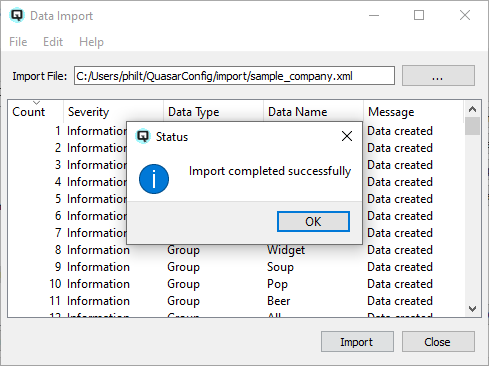
Task: Click the Quasar icon in the Status dialog title
Action: [x=143, y=136]
